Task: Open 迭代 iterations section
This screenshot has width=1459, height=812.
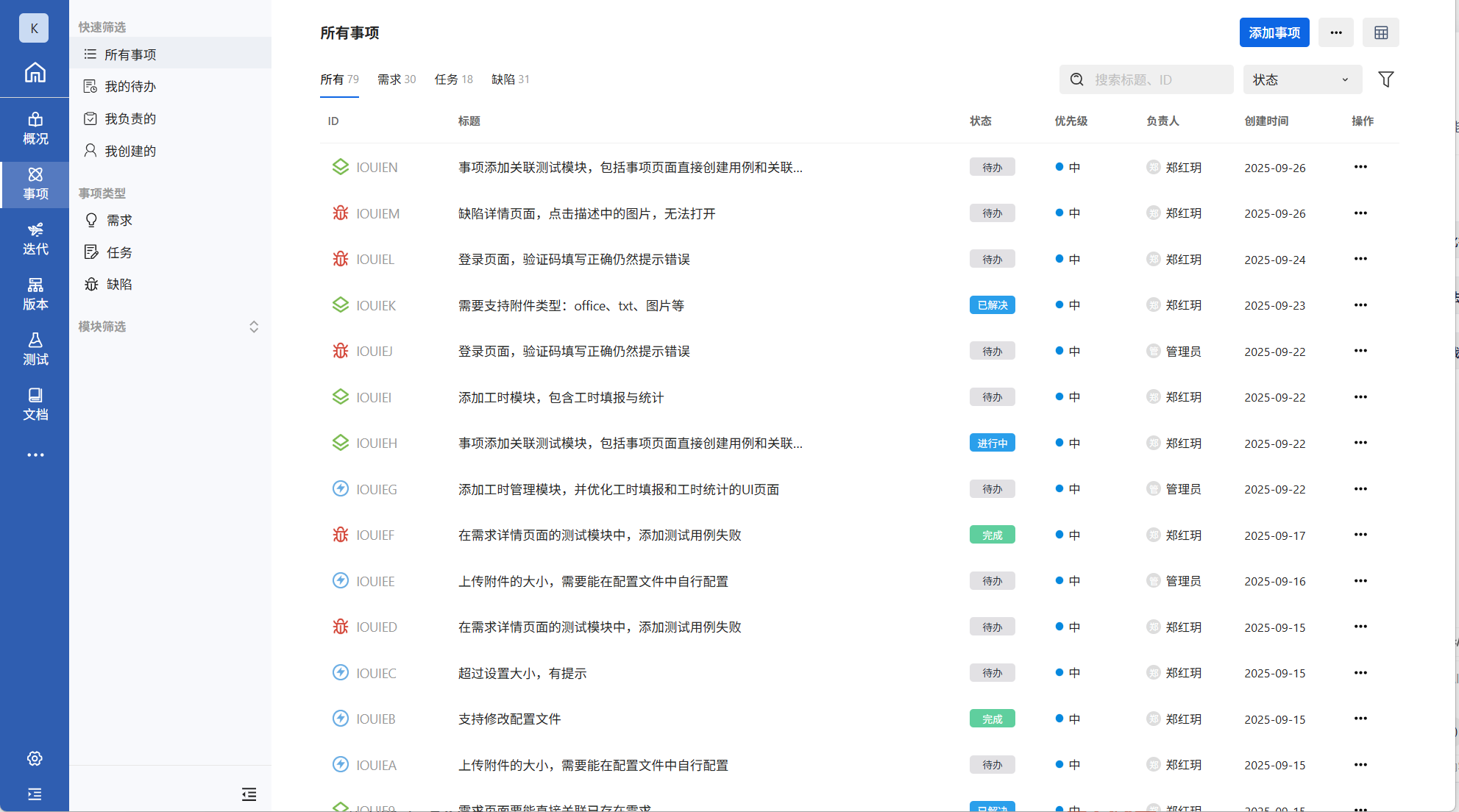Action: [x=35, y=239]
